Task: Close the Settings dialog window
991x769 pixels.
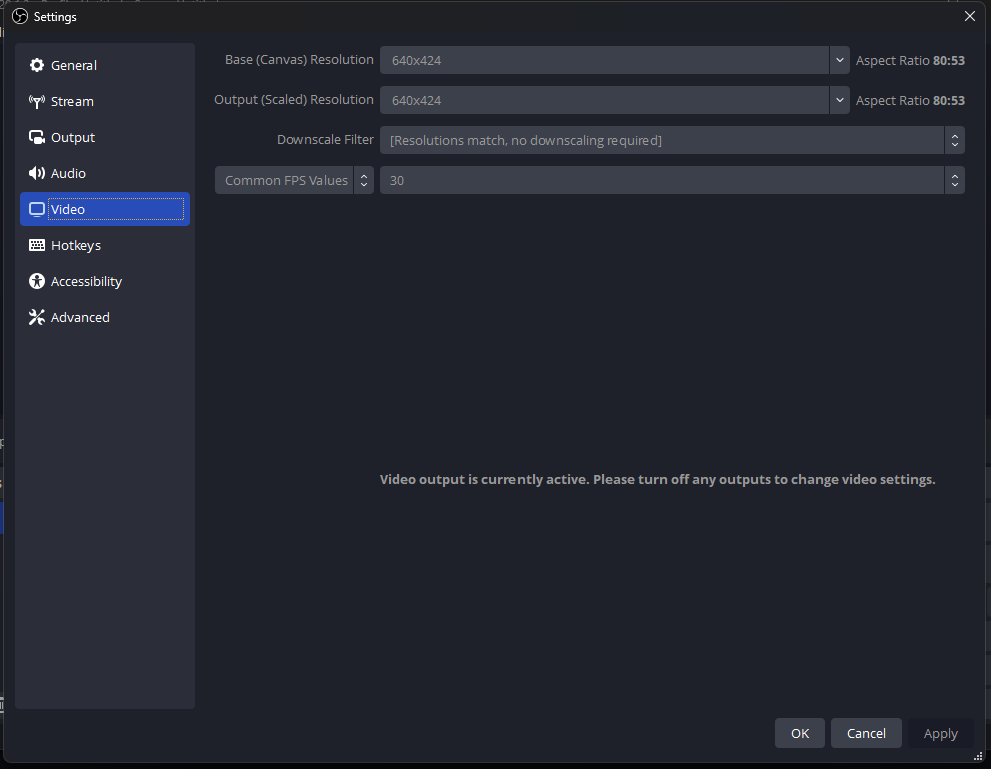Action: pos(970,16)
